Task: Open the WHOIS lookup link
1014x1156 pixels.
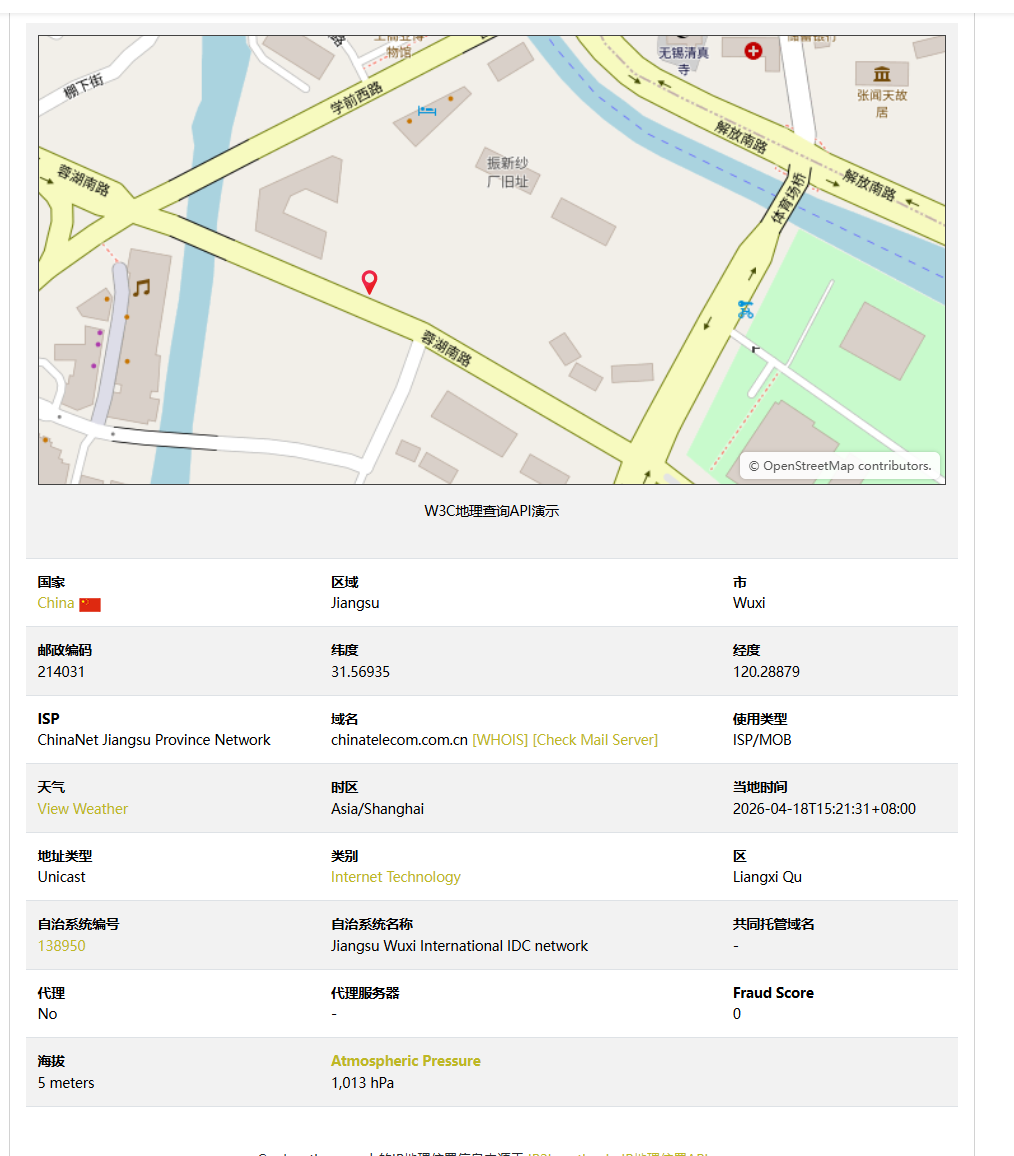Action: 500,740
